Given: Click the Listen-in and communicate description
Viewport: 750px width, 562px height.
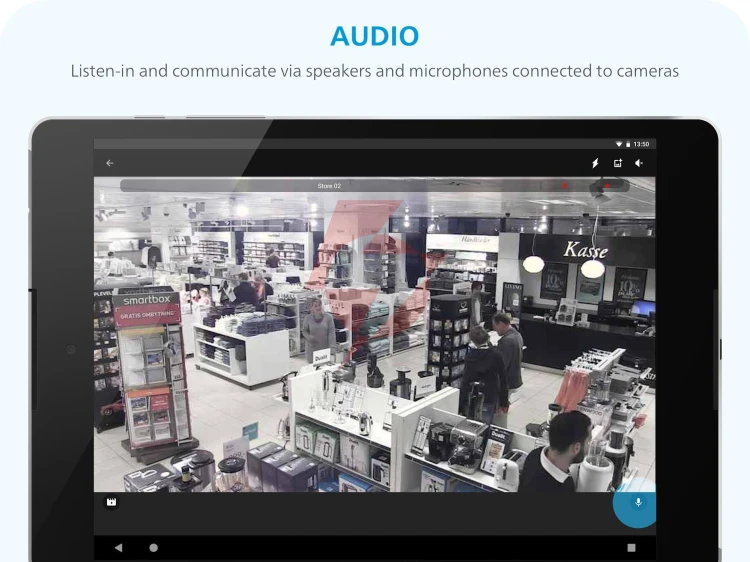Looking at the screenshot, I should coord(375,71).
